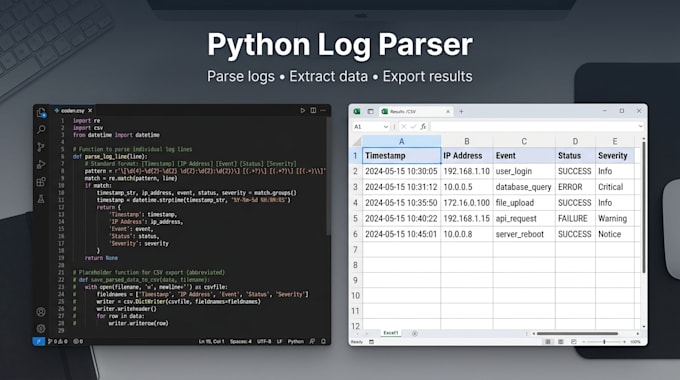Change the LF end of line setting
Image resolution: width=680 pixels, height=380 pixels.
pos(280,341)
